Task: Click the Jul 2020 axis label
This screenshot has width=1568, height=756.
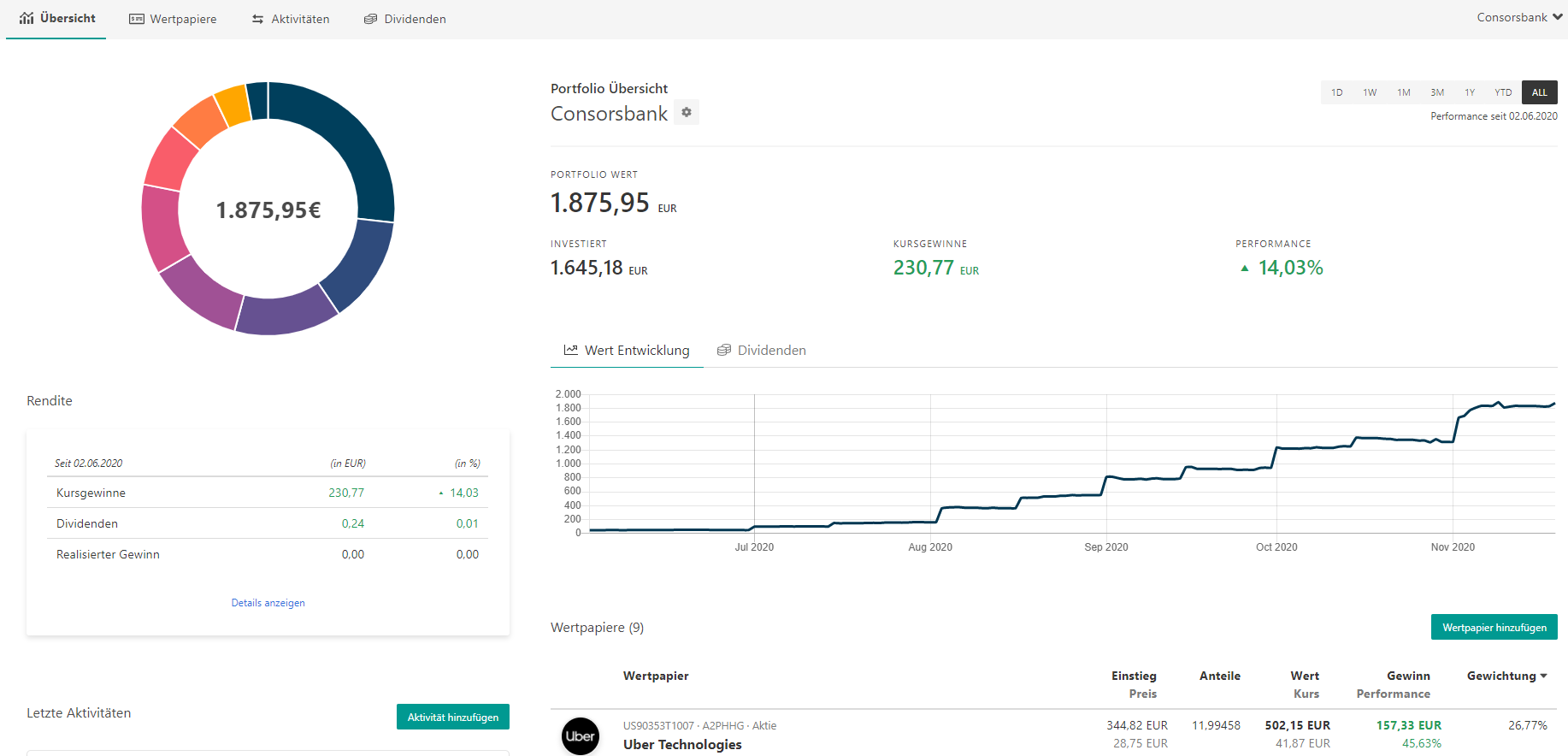Action: [754, 547]
